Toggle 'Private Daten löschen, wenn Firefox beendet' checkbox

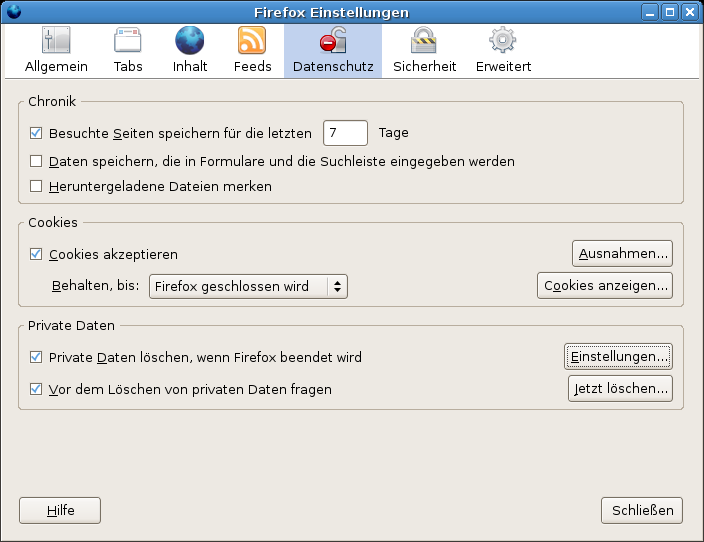(x=36, y=357)
